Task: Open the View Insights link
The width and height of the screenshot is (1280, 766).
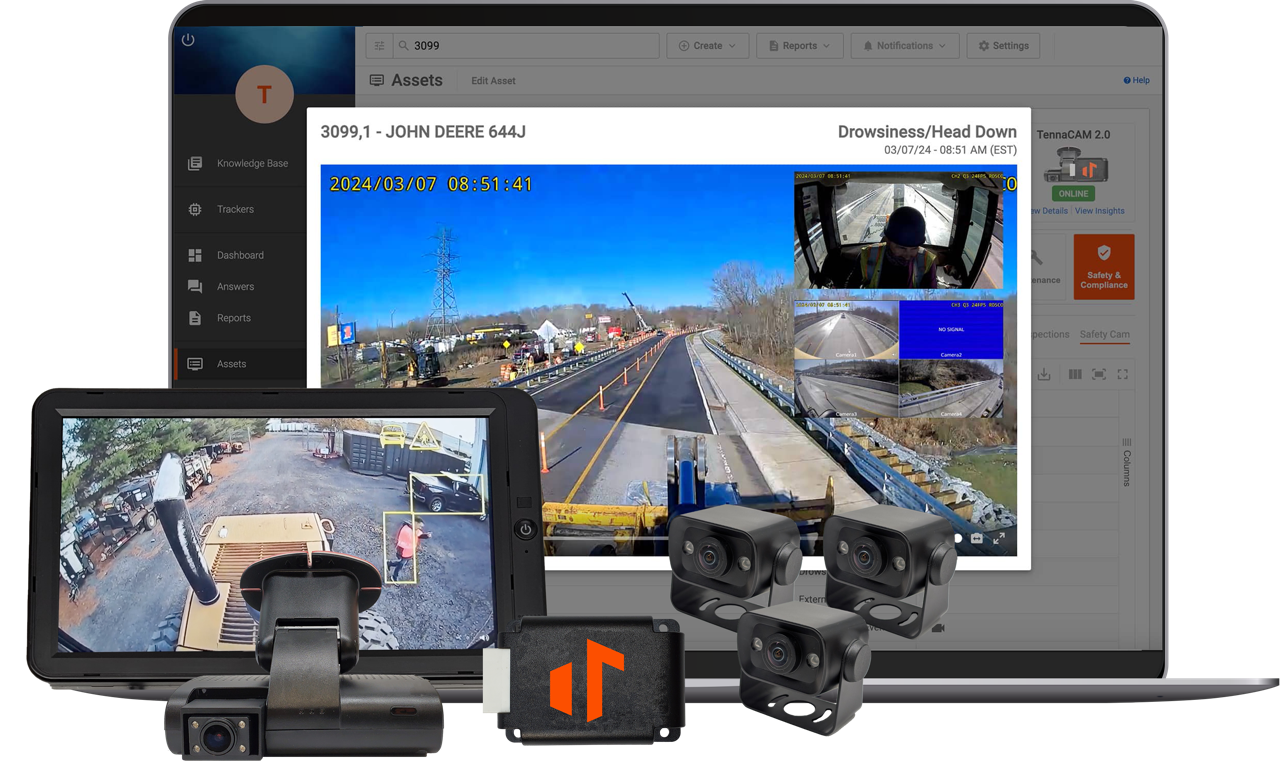Action: tap(1100, 211)
